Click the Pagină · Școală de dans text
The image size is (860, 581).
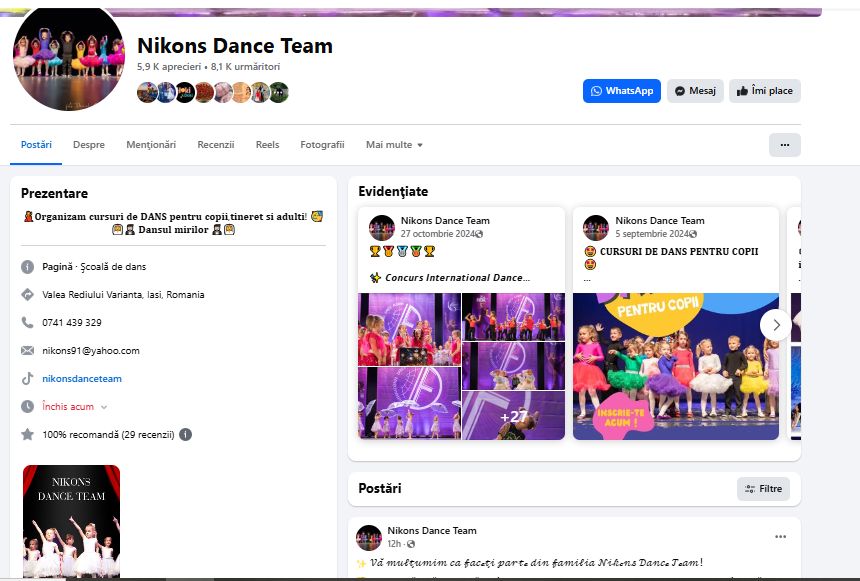[94, 267]
